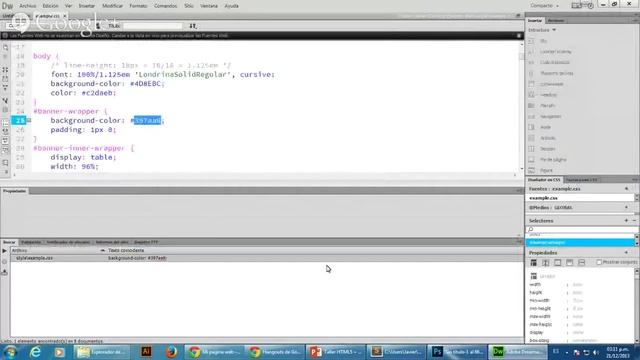Insert a Navigation element
Image resolution: width=640 pixels, height=360 pixels.
(550, 116)
